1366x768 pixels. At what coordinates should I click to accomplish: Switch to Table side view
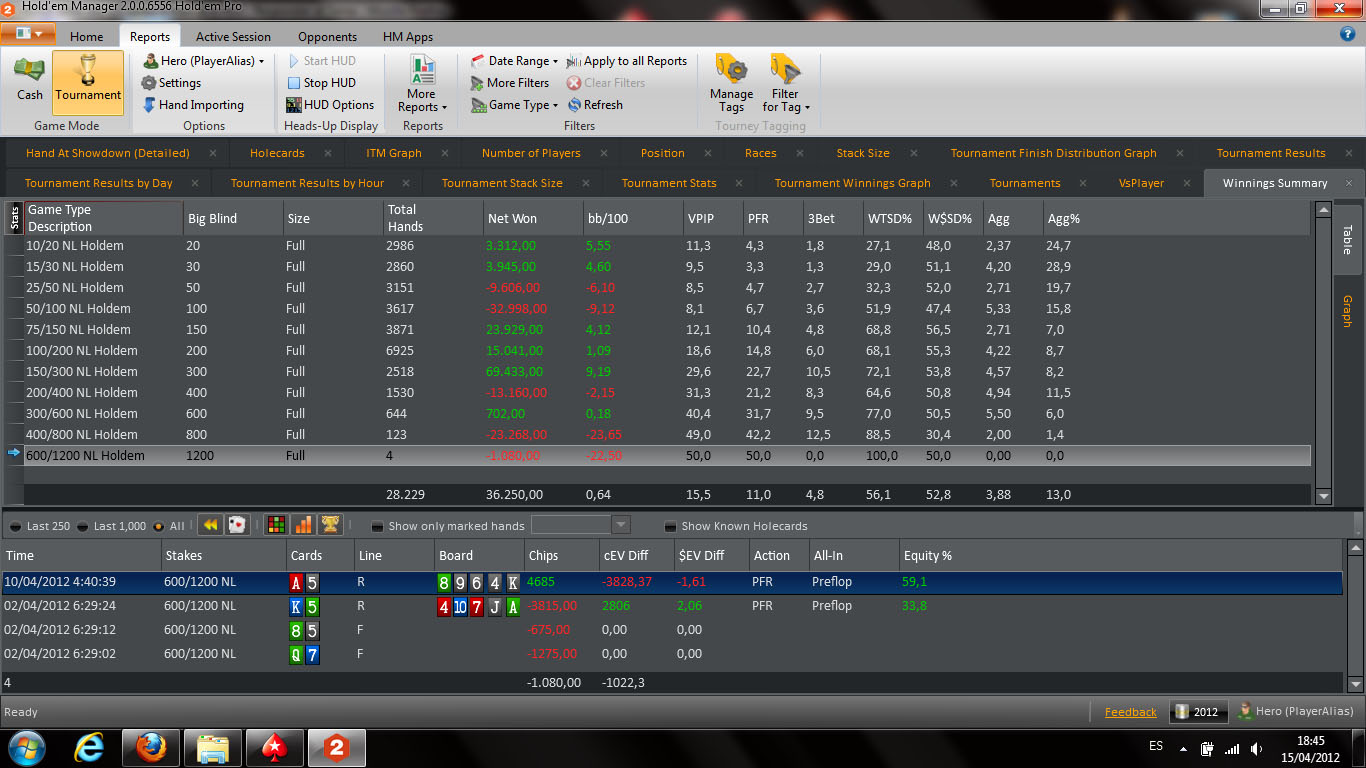click(1347, 240)
